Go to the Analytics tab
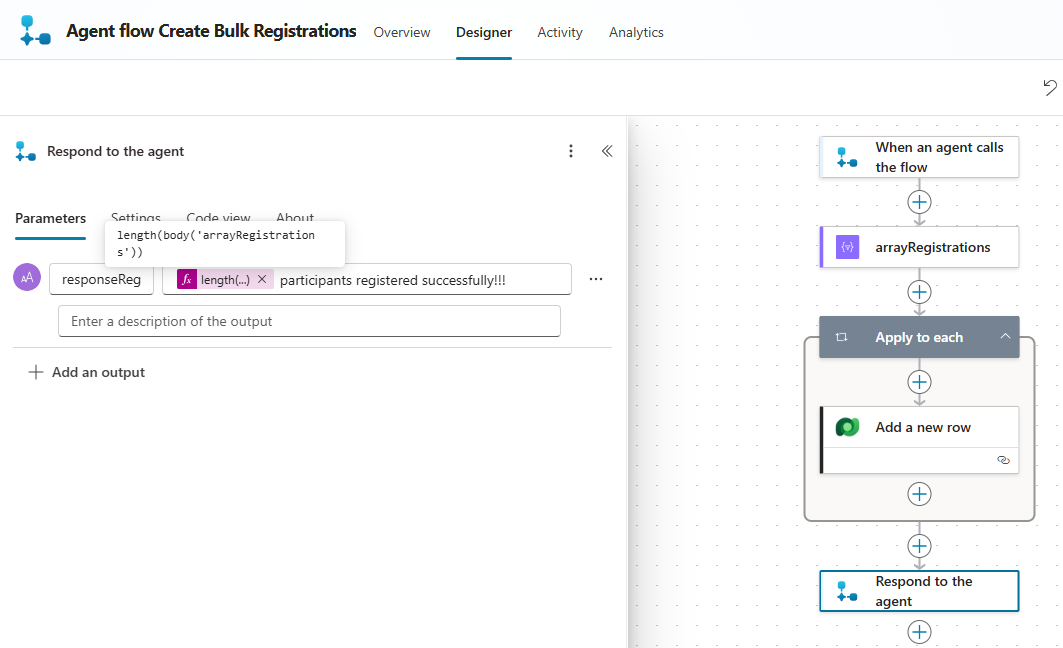 (x=636, y=32)
